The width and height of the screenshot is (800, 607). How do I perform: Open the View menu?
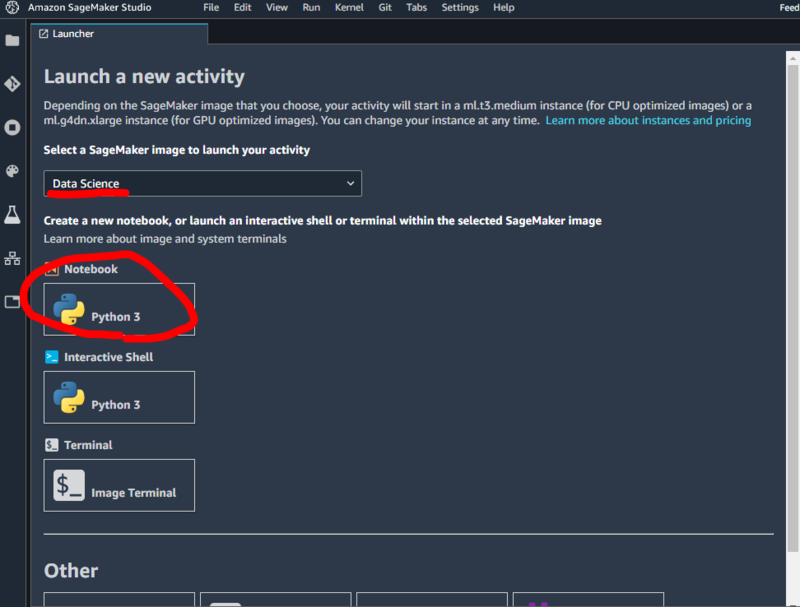277,8
